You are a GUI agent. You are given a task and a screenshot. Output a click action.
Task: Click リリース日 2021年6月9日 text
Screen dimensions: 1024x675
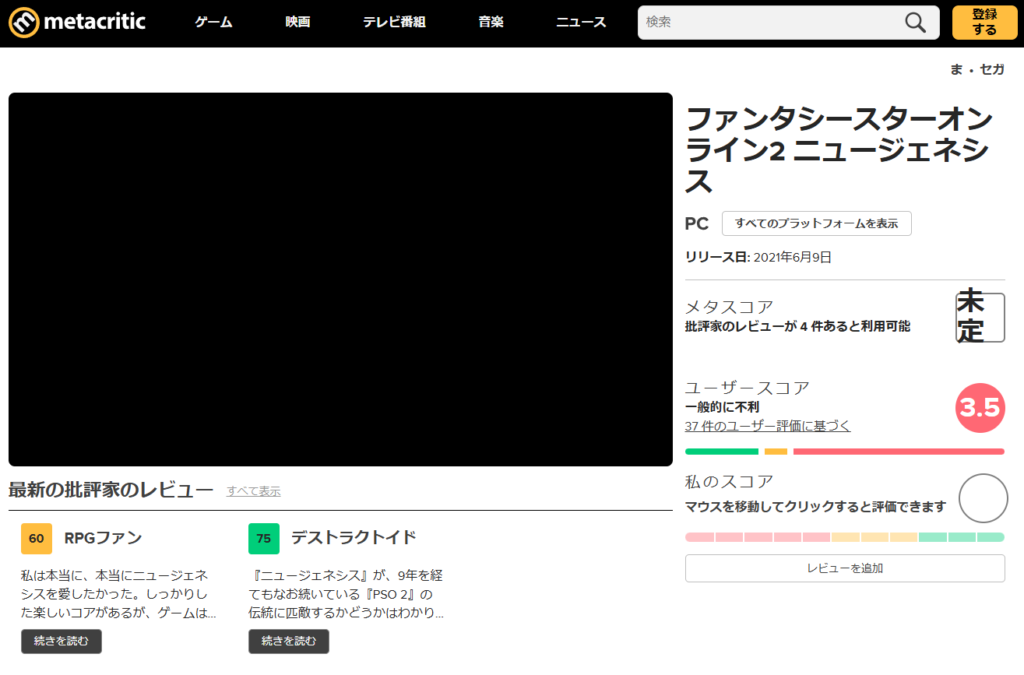(x=758, y=257)
